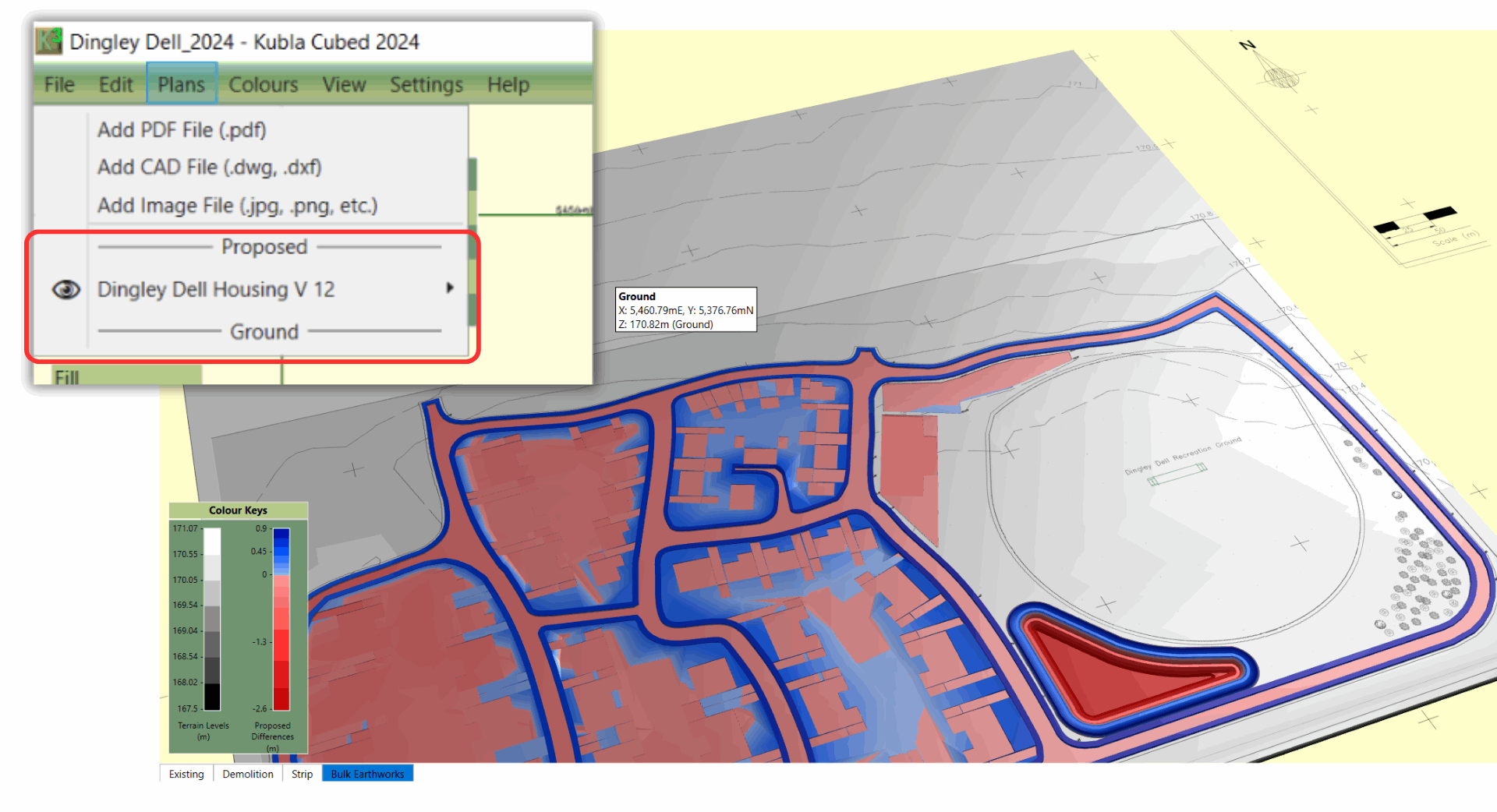Open the Edit menu

tap(115, 85)
